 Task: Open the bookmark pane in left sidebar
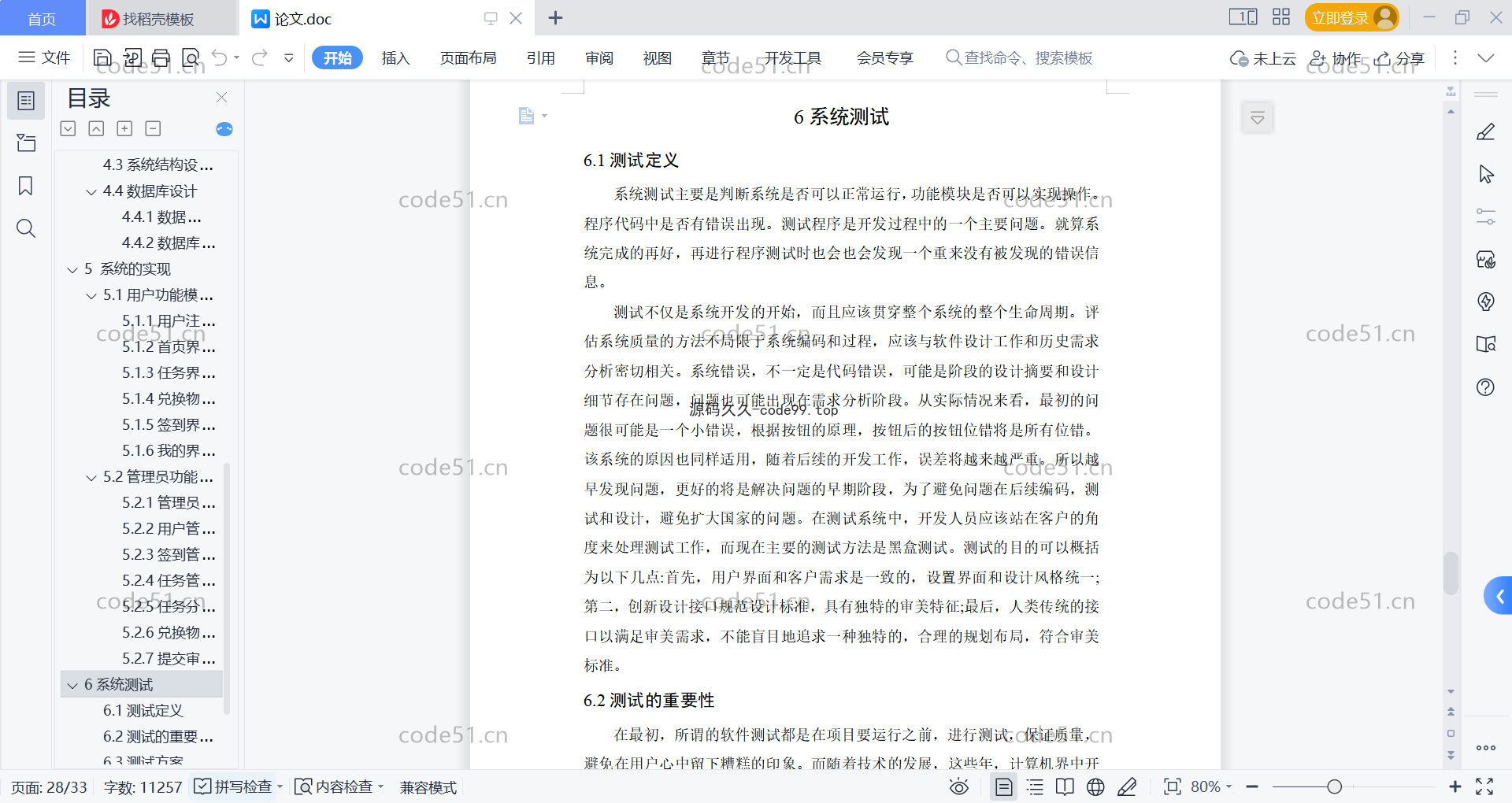(x=26, y=186)
